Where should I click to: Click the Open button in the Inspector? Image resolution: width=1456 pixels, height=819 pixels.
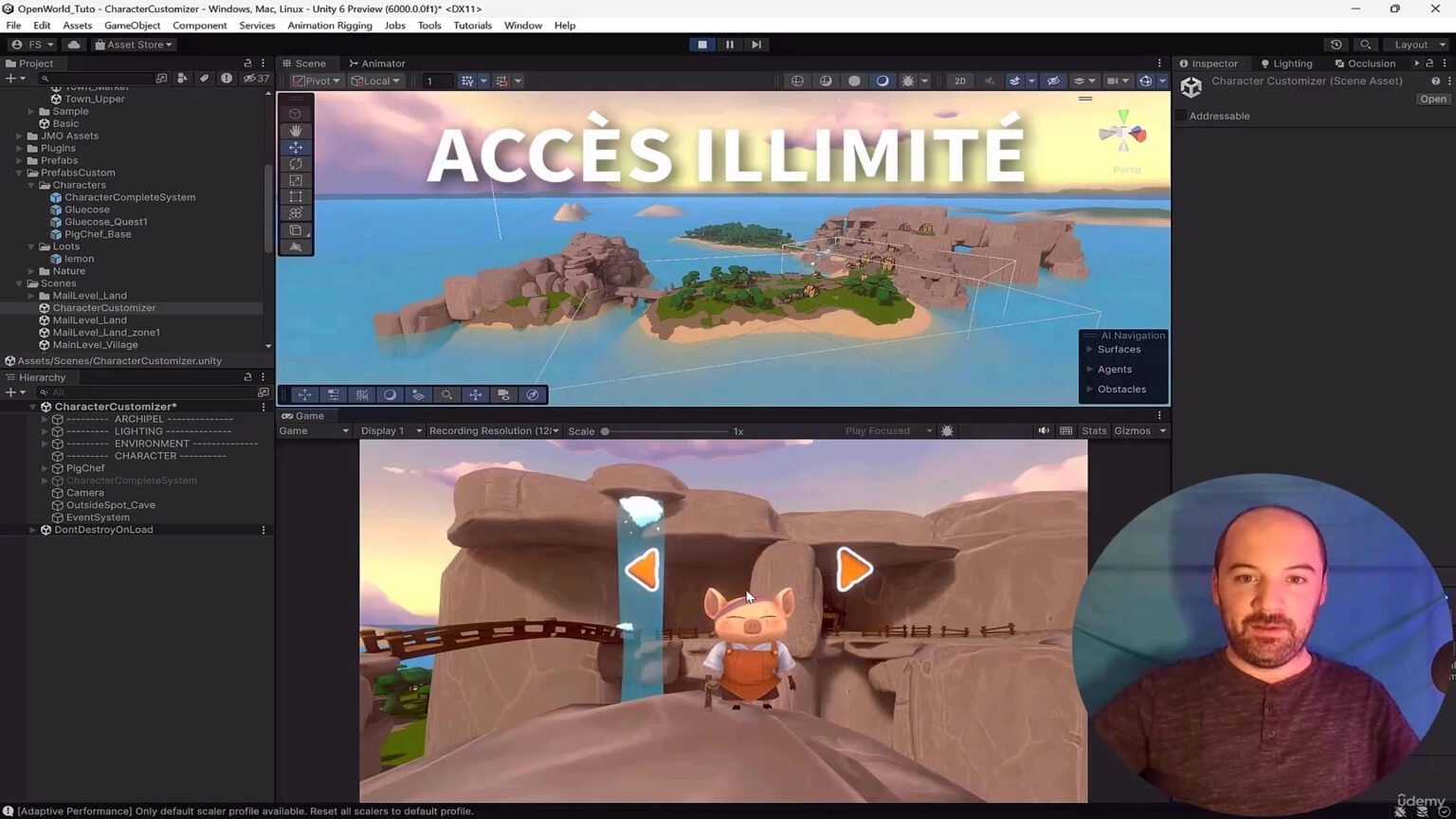tap(1432, 99)
